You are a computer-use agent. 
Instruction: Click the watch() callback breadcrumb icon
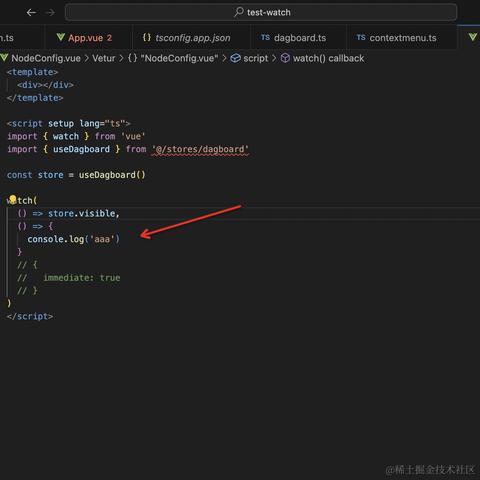pyautogui.click(x=285, y=58)
